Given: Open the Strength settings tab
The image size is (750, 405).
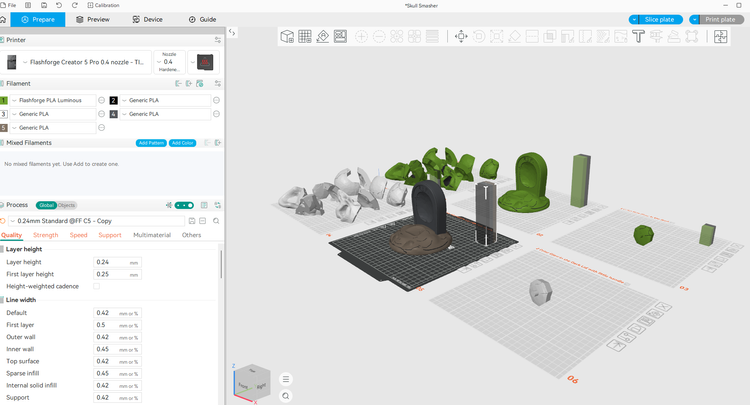Looking at the screenshot, I should tap(45, 235).
